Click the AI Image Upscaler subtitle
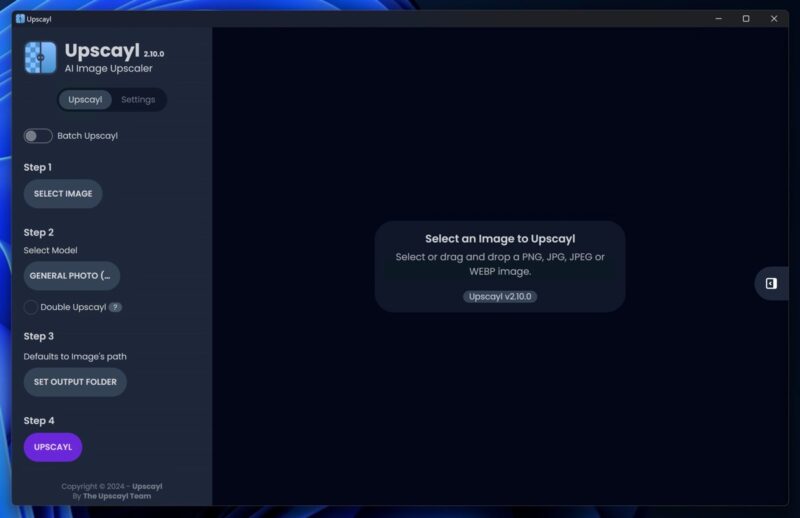 tap(108, 68)
